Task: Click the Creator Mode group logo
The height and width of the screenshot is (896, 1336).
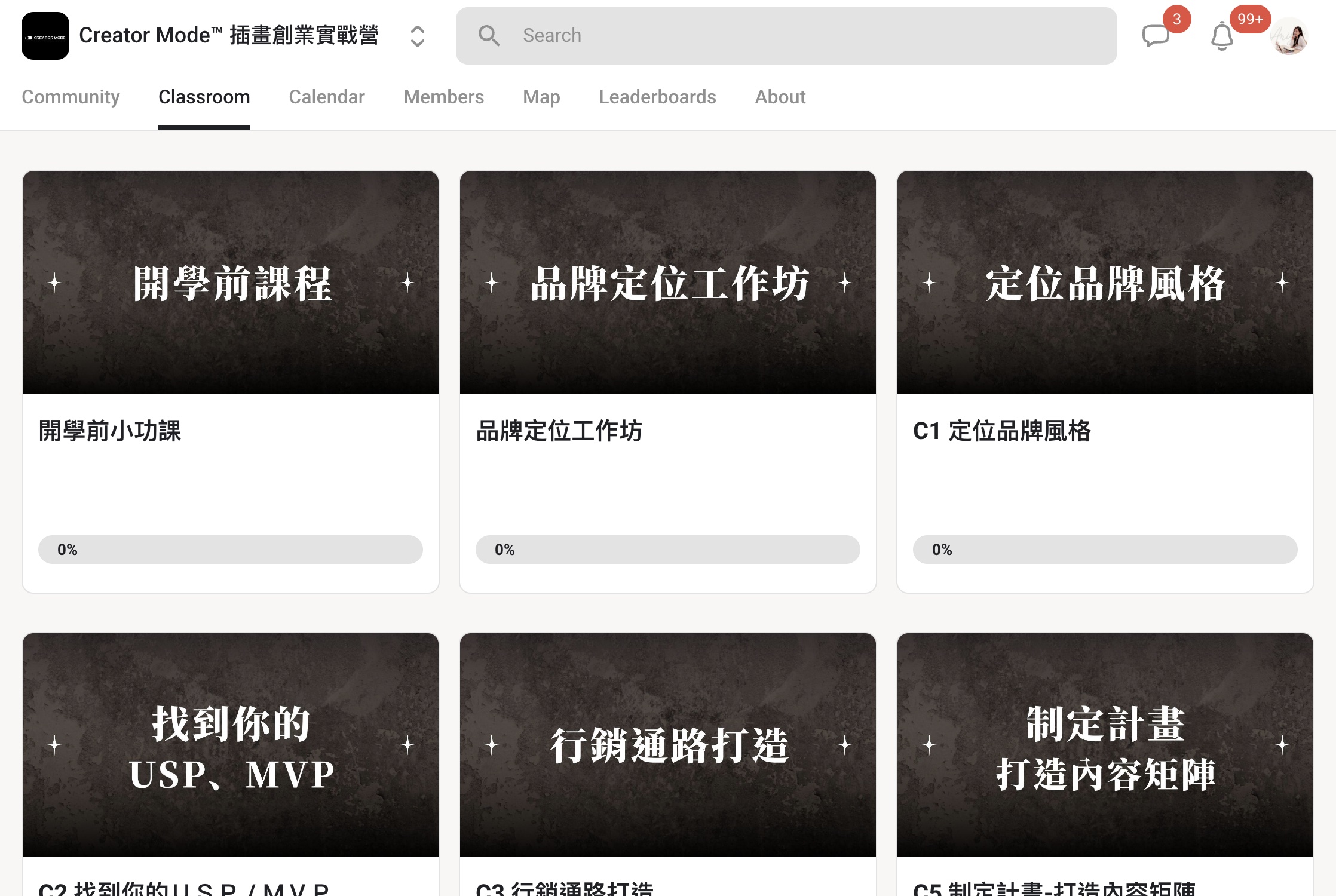Action: click(45, 36)
